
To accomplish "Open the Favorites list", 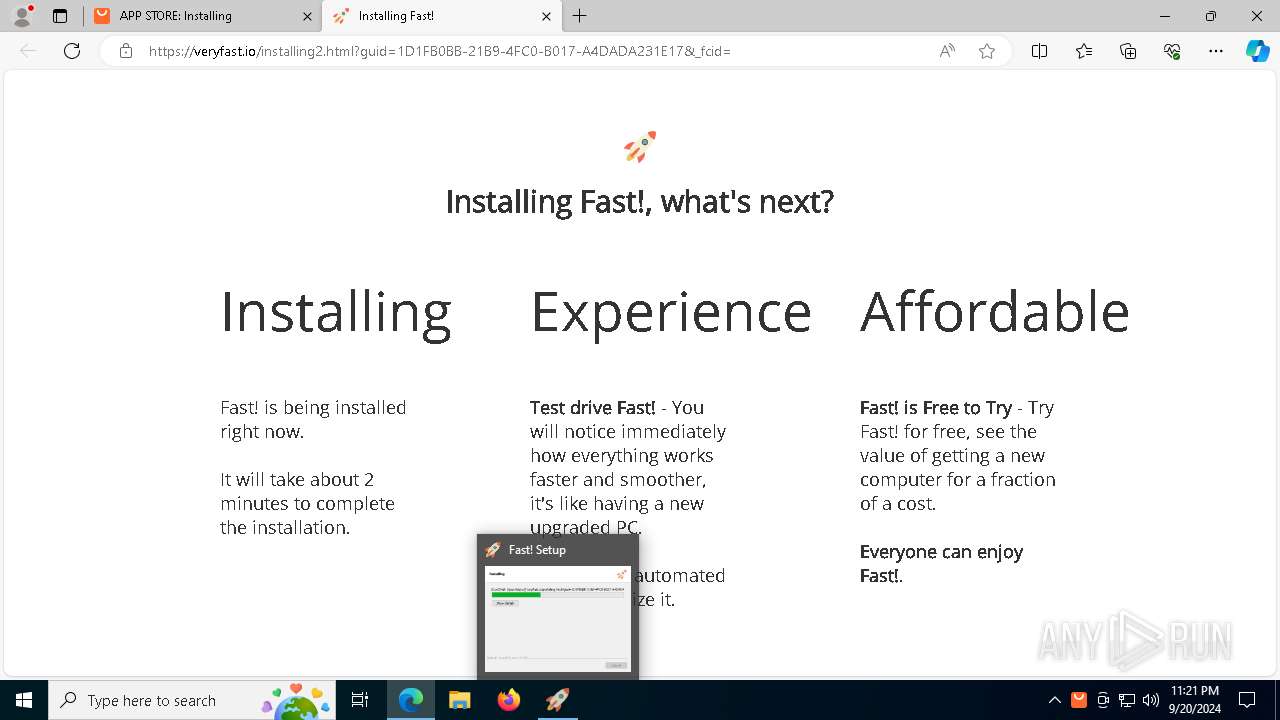I will pos(1084,51).
